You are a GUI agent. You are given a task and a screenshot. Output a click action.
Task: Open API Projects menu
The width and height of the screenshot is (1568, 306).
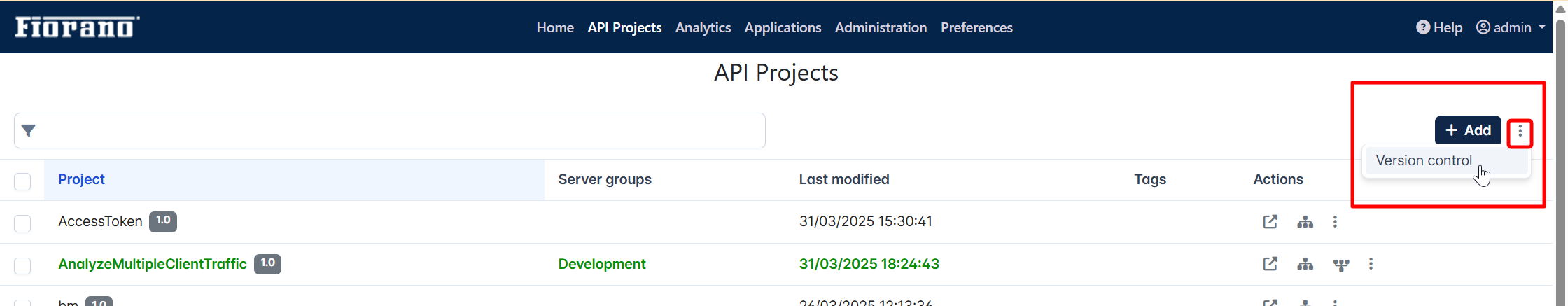point(624,27)
